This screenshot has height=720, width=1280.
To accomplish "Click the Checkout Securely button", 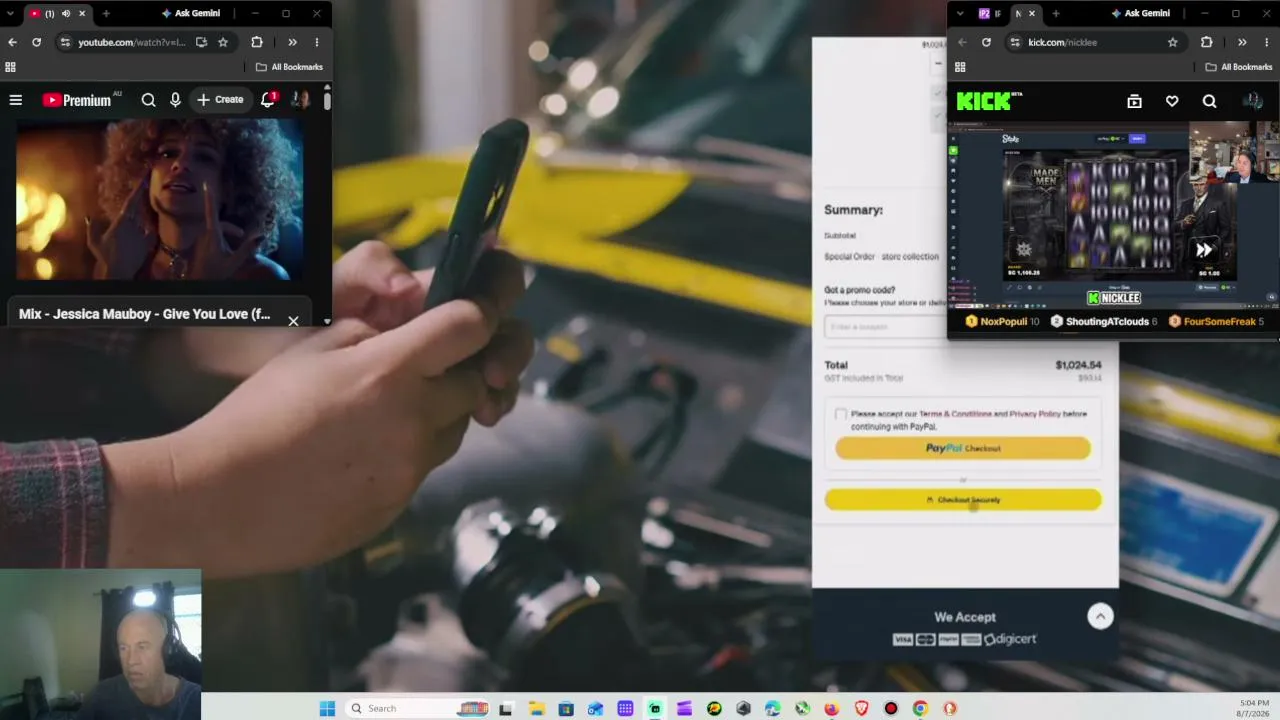I will tap(963, 500).
